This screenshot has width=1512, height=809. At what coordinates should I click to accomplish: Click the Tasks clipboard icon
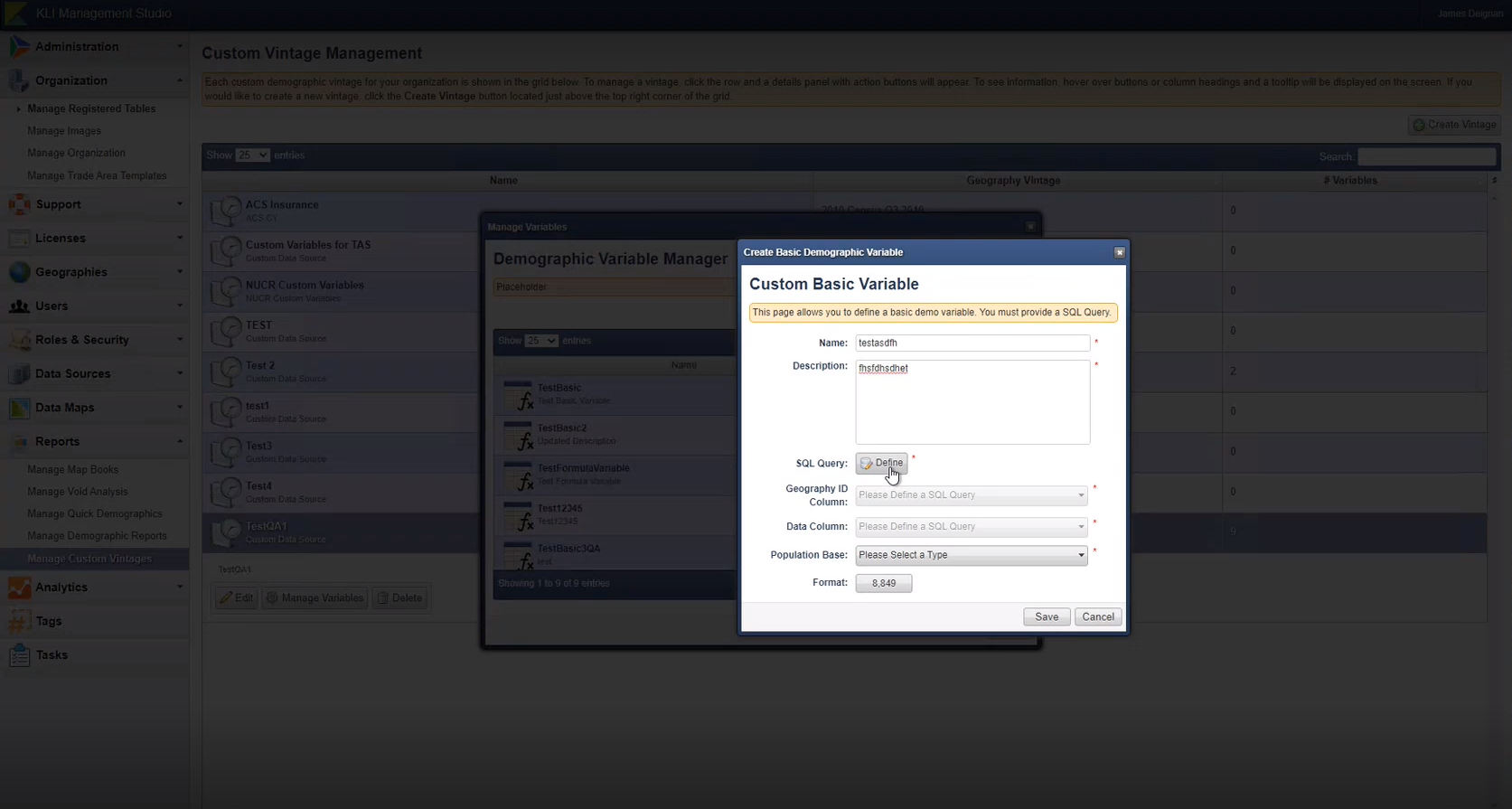tap(19, 655)
